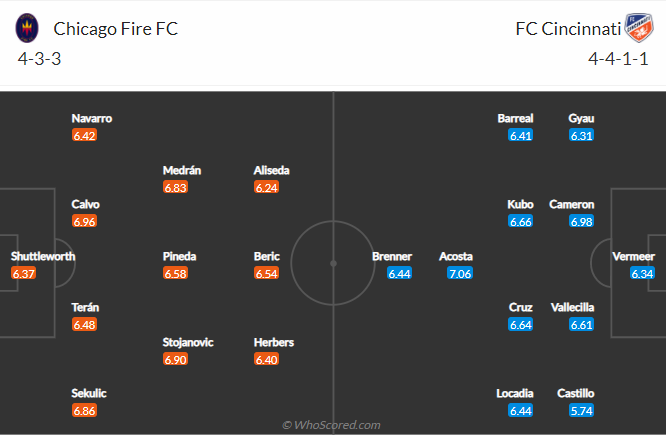Open the FC Cincinnati team link

568,29
